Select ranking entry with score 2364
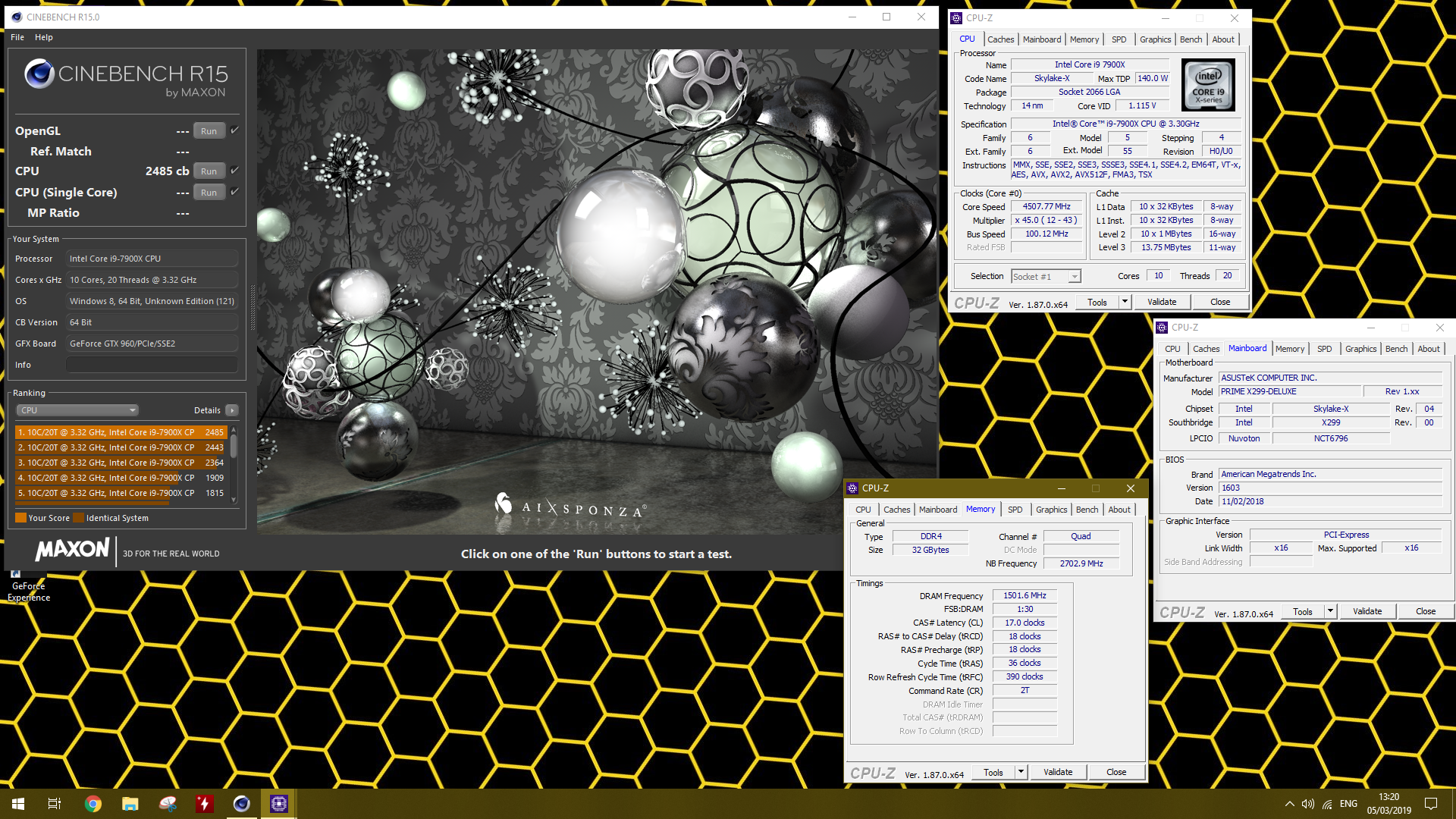1456x819 pixels. pyautogui.click(x=121, y=463)
